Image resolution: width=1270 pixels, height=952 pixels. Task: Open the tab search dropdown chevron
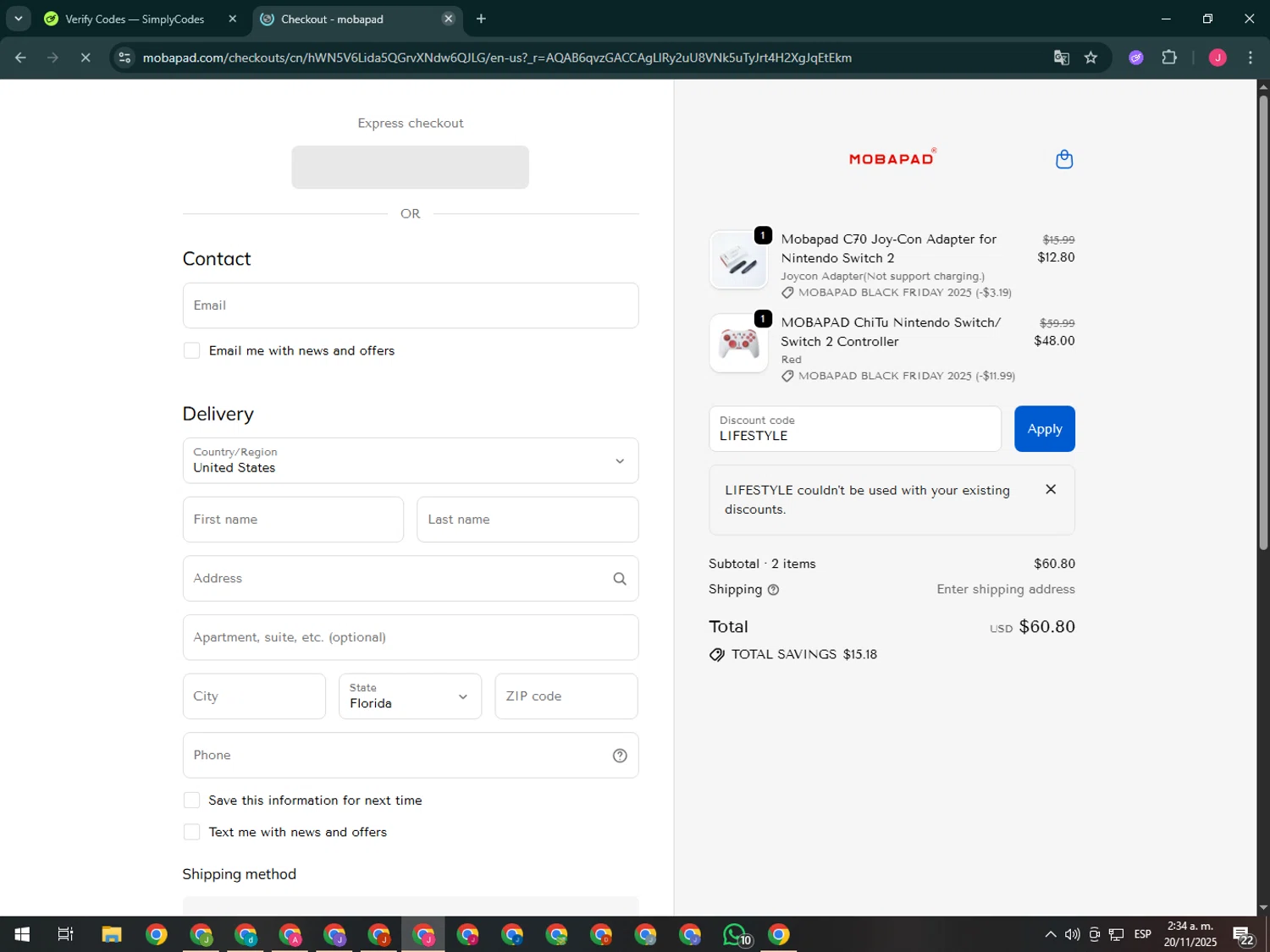click(x=19, y=19)
